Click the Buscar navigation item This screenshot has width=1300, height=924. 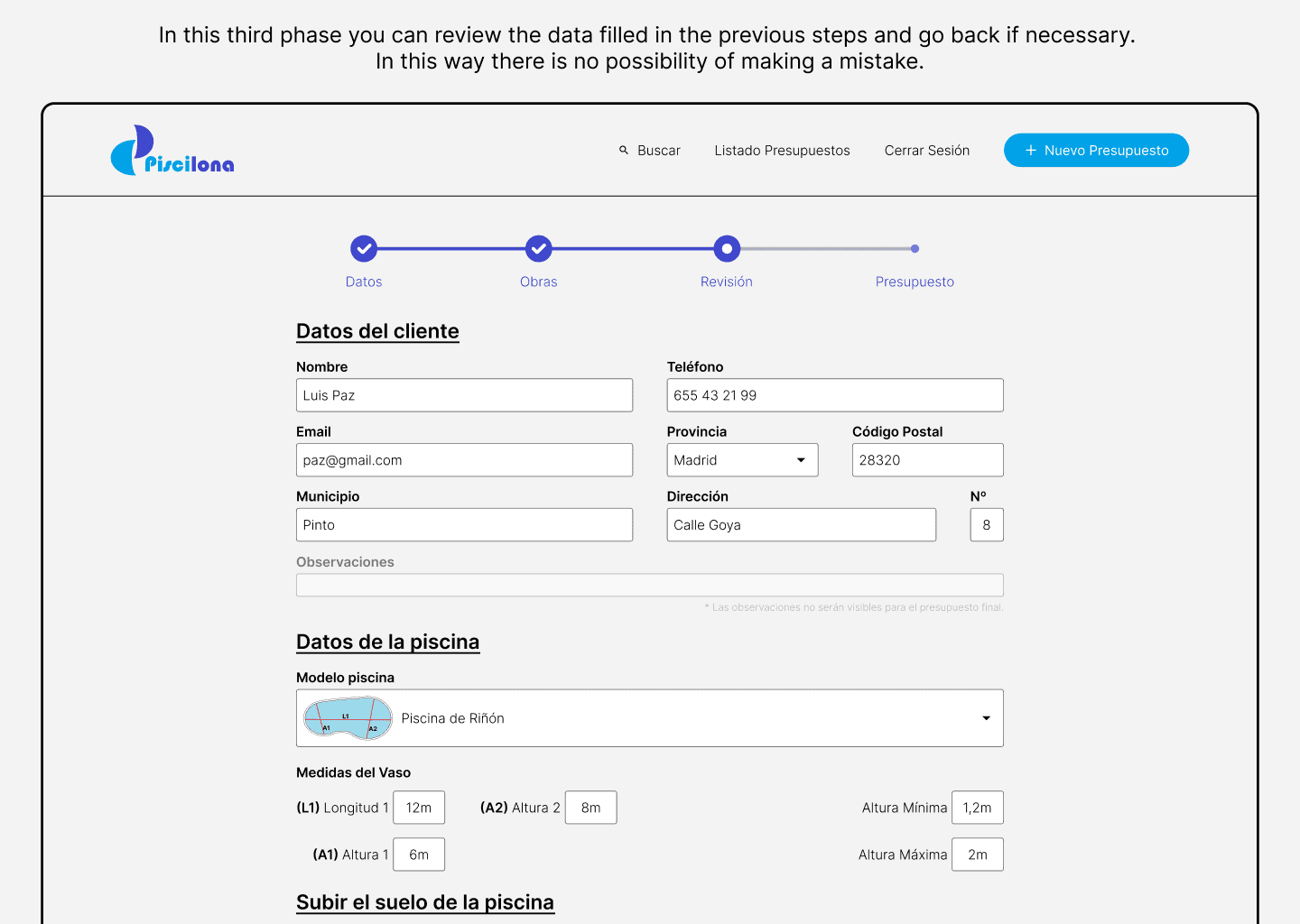pyautogui.click(x=658, y=150)
